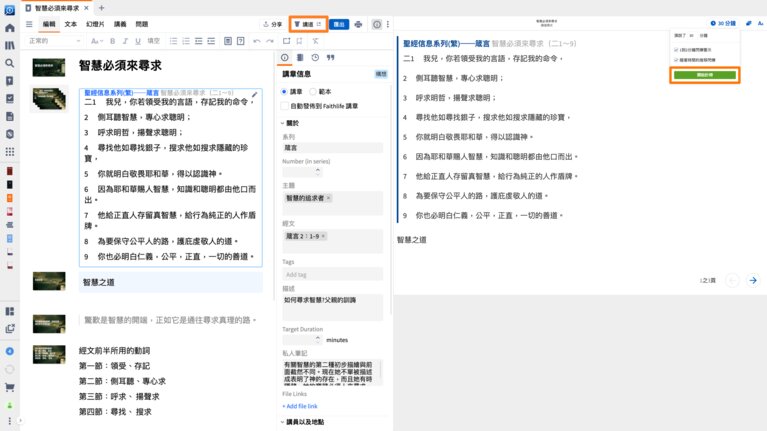
Task: Click the question-box insert icon in toolbar
Action: 241,41
